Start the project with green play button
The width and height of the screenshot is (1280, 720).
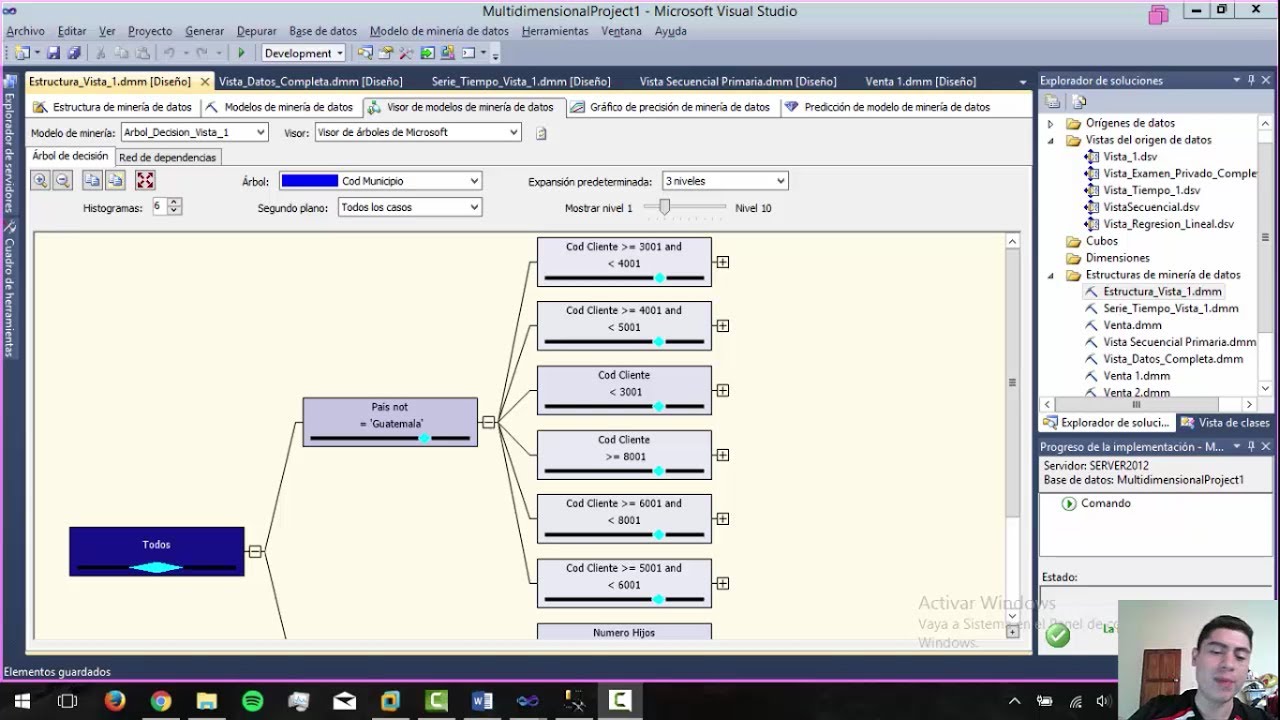(x=241, y=53)
